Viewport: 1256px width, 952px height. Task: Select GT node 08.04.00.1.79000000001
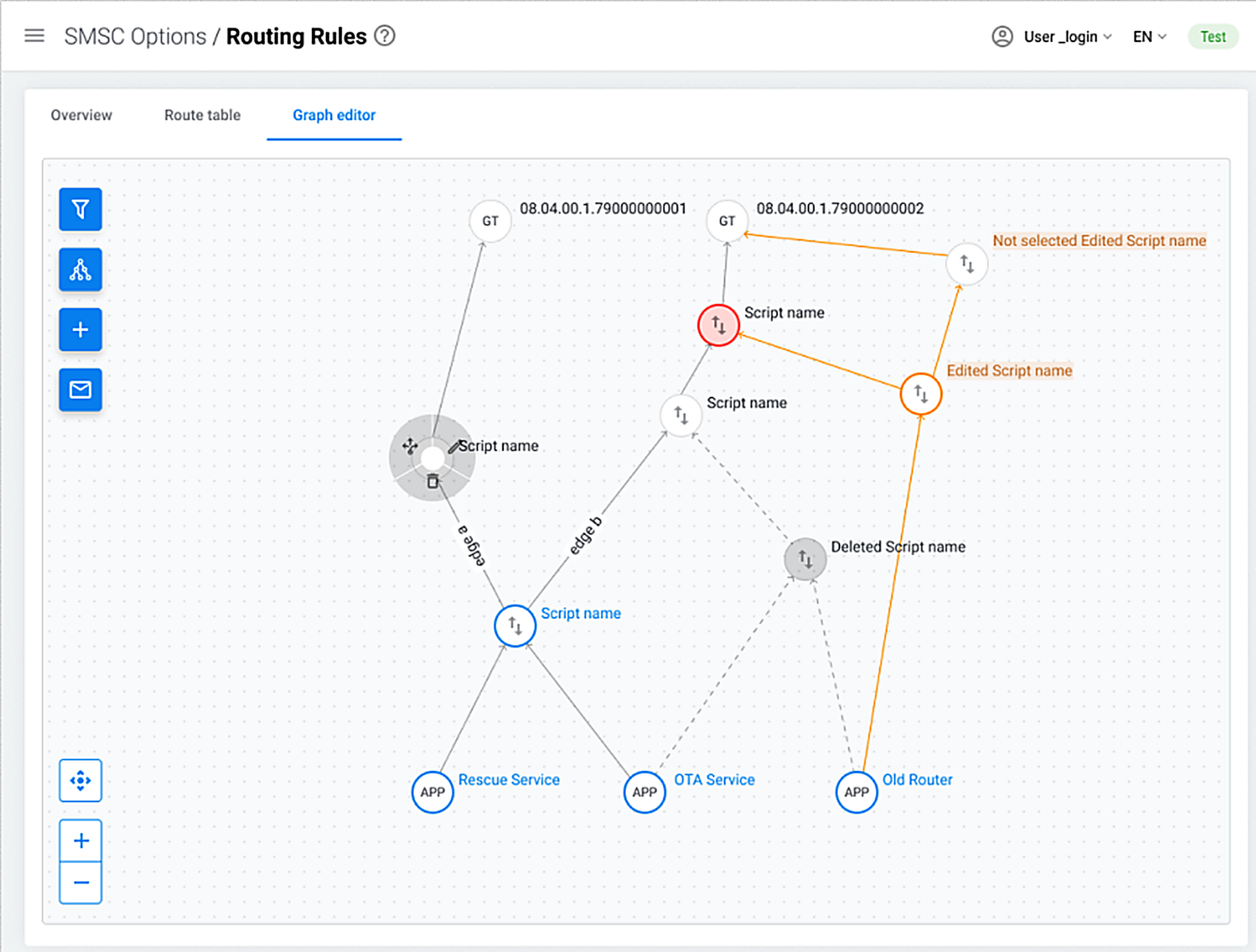point(490,221)
